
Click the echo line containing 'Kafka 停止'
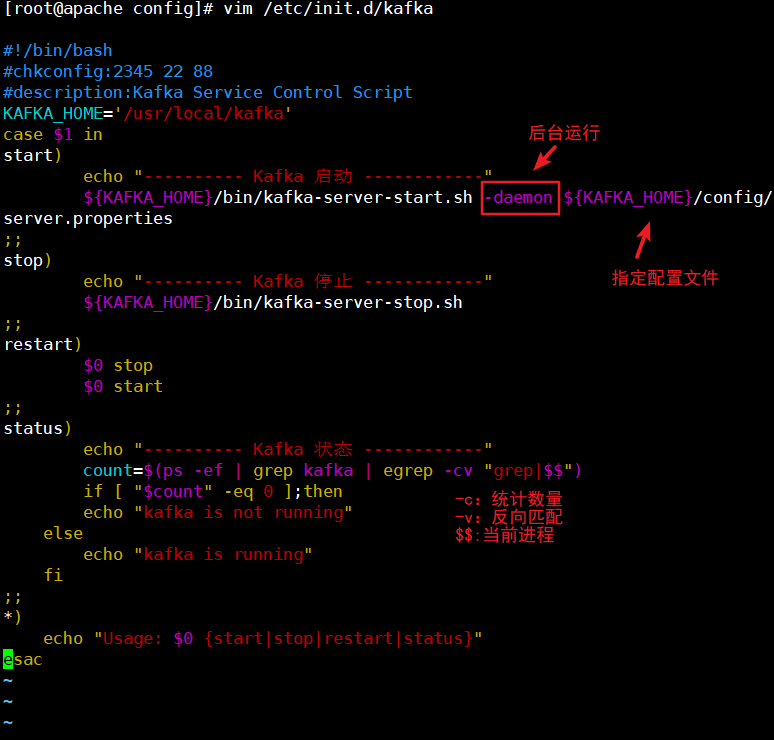(288, 282)
